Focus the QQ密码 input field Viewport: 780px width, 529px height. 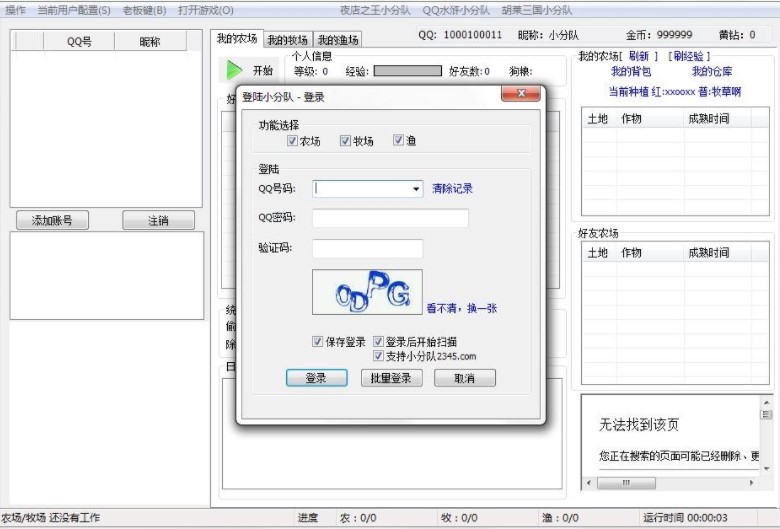click(x=390, y=218)
